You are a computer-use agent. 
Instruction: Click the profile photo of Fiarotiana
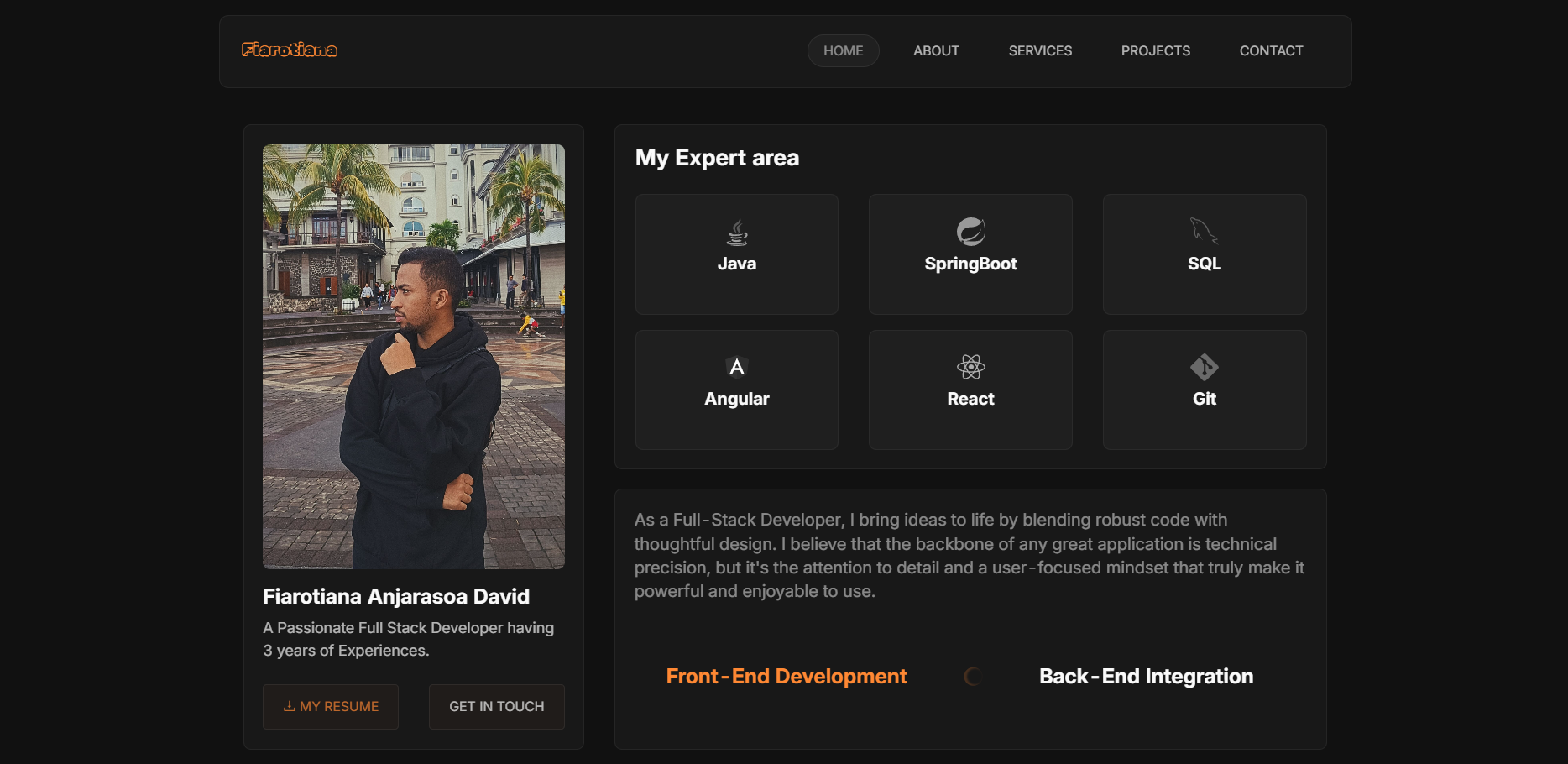coord(414,357)
